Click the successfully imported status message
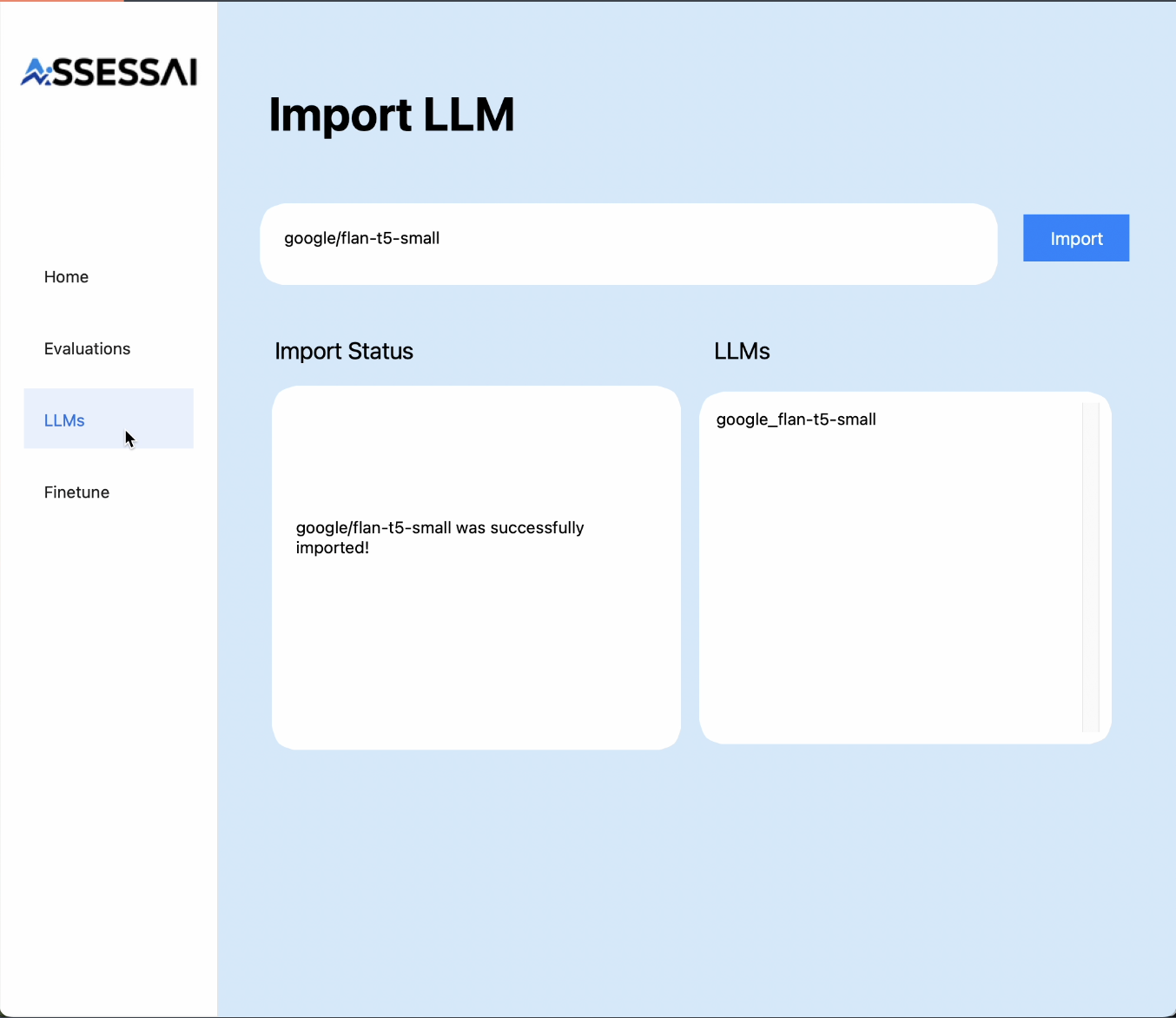The image size is (1176, 1018). coord(439,538)
